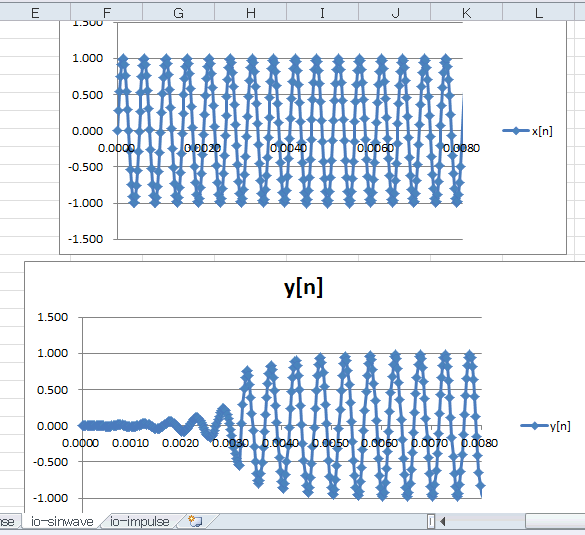Select the io-sinwave sheet tab
The image size is (585, 535).
(62, 521)
